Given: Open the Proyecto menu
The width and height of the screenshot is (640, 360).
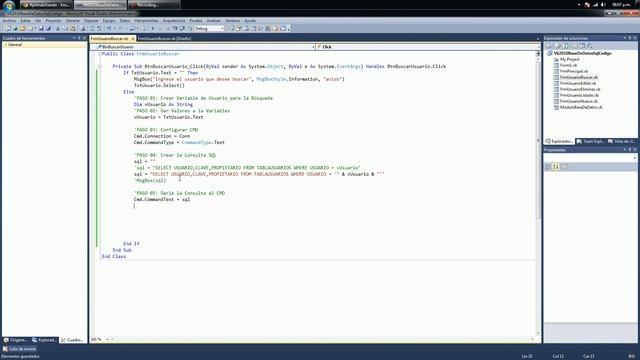Looking at the screenshot, I should 53,20.
